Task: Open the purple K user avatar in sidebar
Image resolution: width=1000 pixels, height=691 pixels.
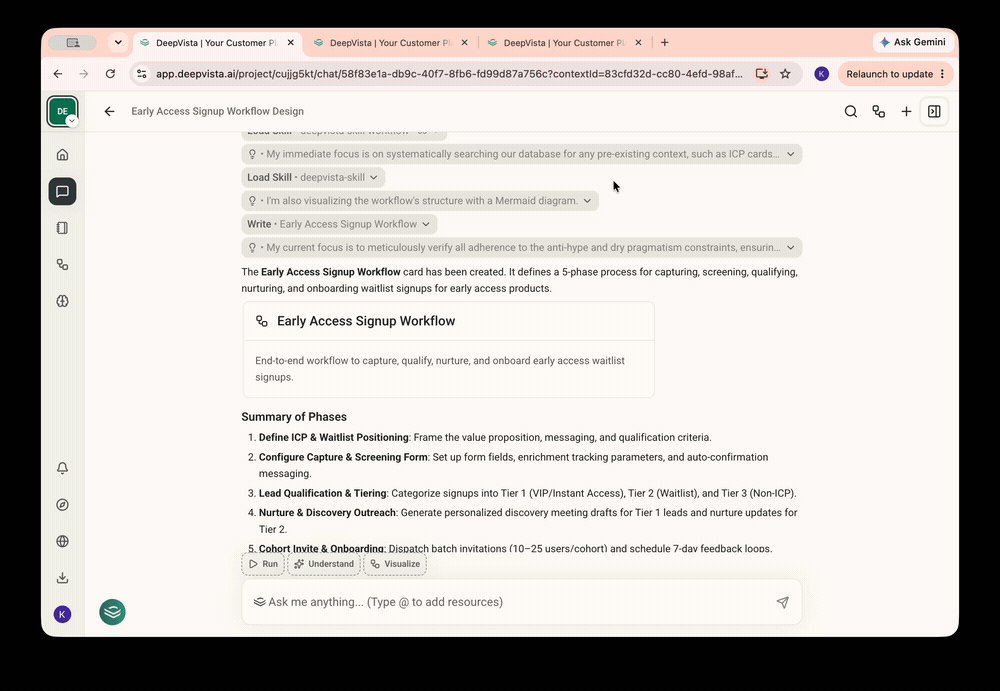Action: [x=62, y=614]
